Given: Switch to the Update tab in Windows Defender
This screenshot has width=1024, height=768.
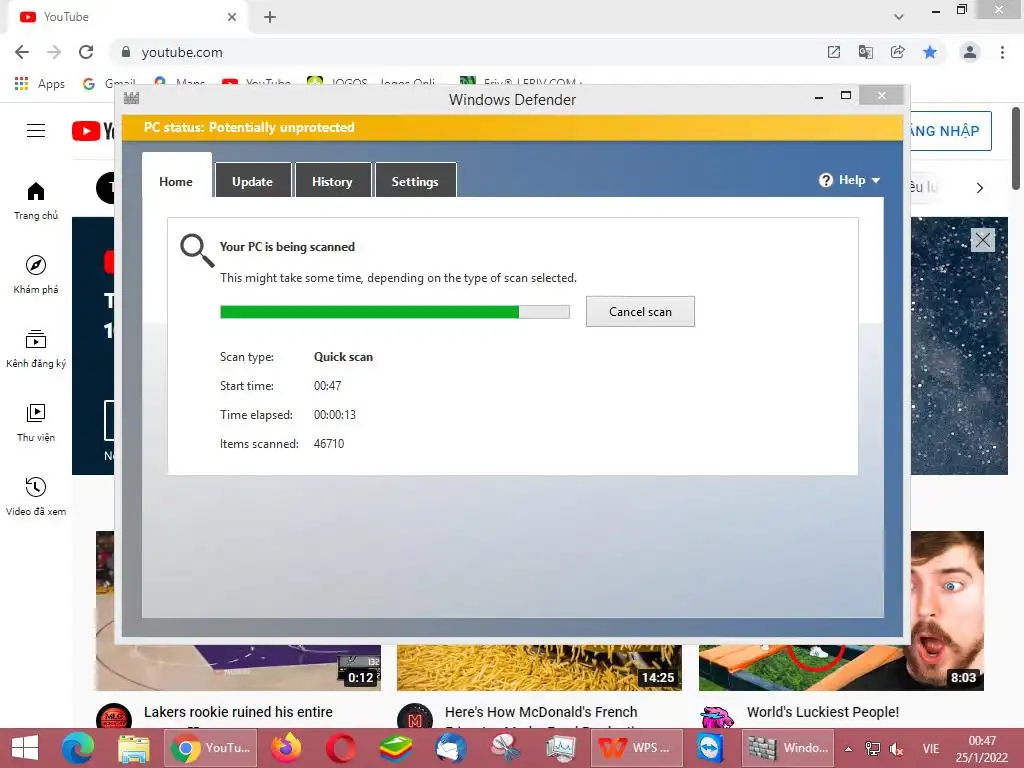Looking at the screenshot, I should pyautogui.click(x=253, y=181).
